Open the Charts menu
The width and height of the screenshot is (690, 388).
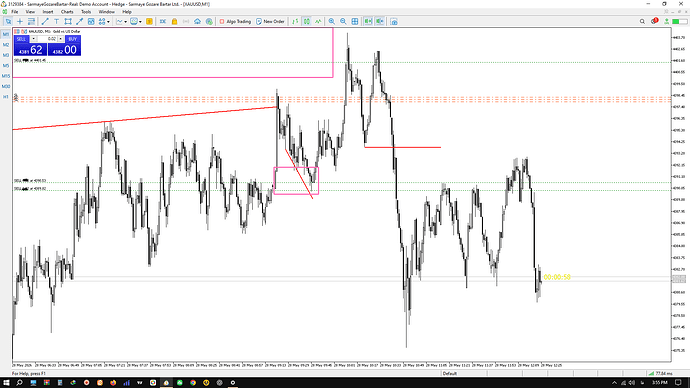[67, 12]
